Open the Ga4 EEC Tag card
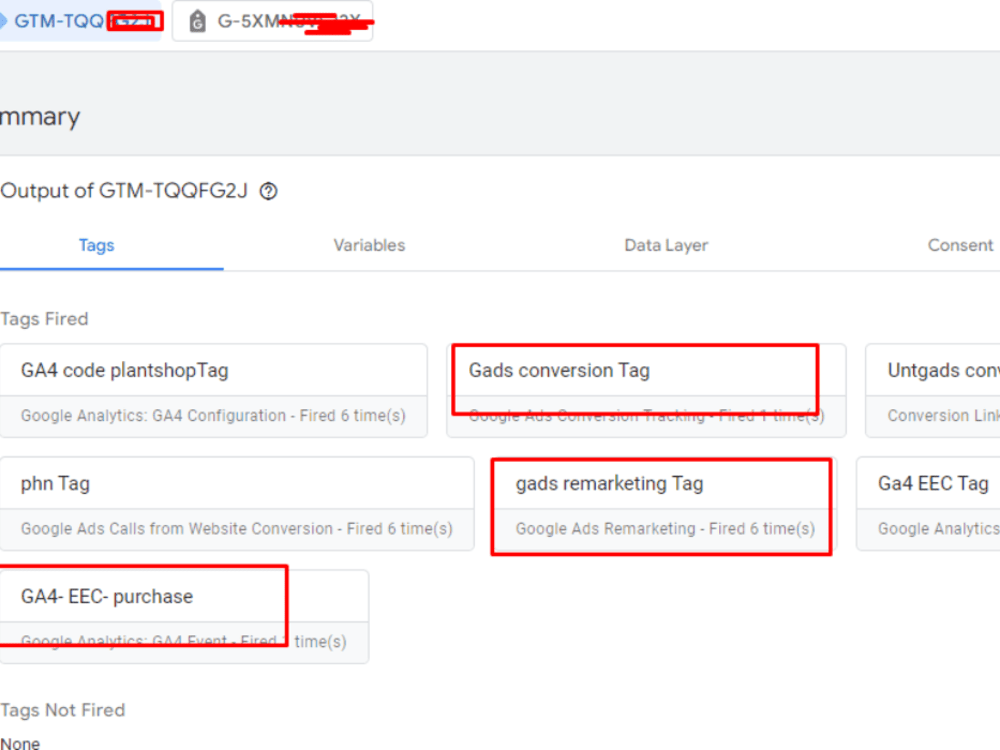The height and width of the screenshot is (750, 1000). 928,504
